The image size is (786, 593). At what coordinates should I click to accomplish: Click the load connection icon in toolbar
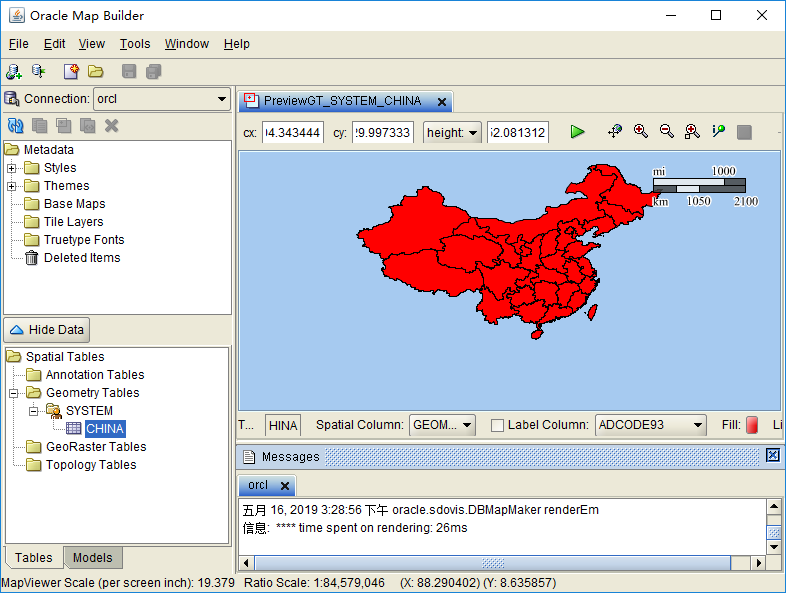(39, 71)
